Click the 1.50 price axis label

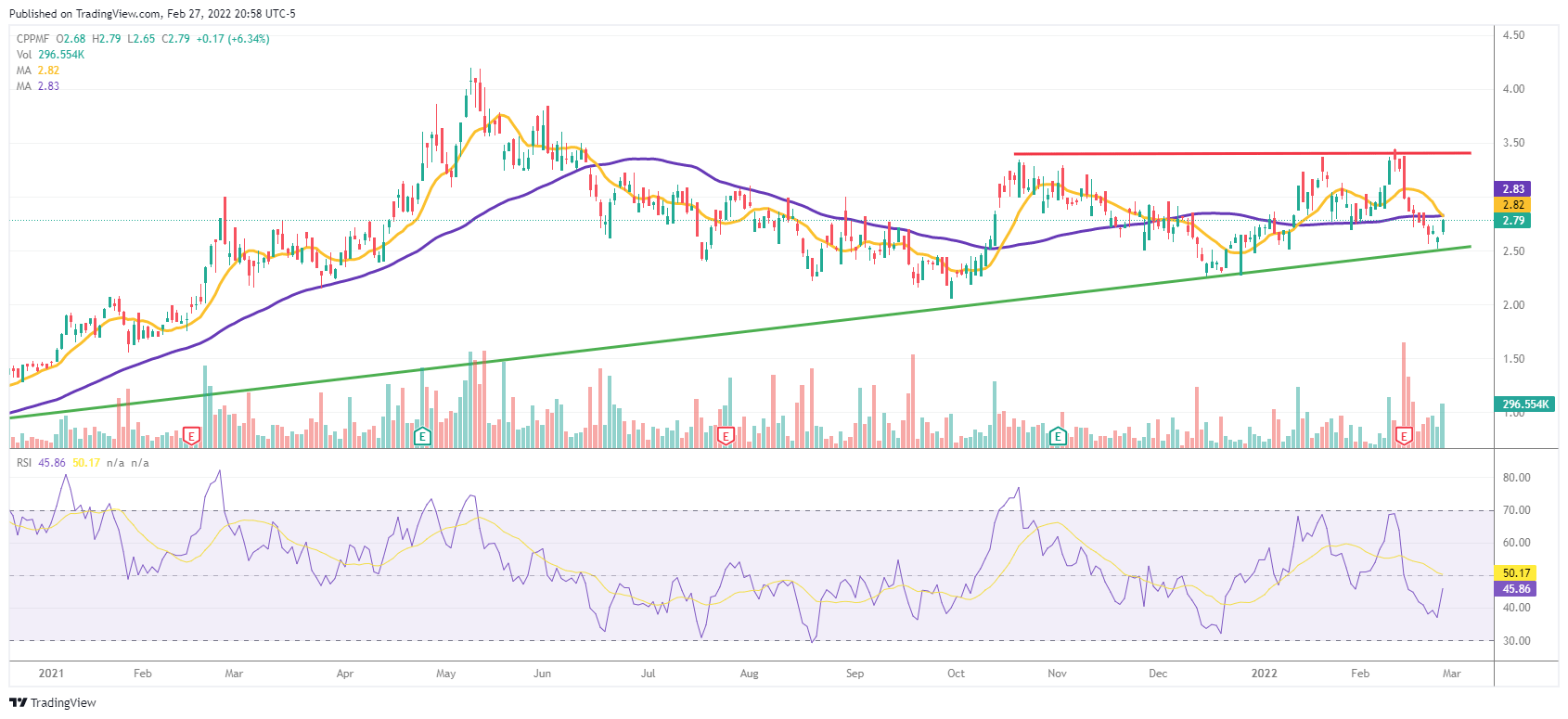tap(1513, 359)
